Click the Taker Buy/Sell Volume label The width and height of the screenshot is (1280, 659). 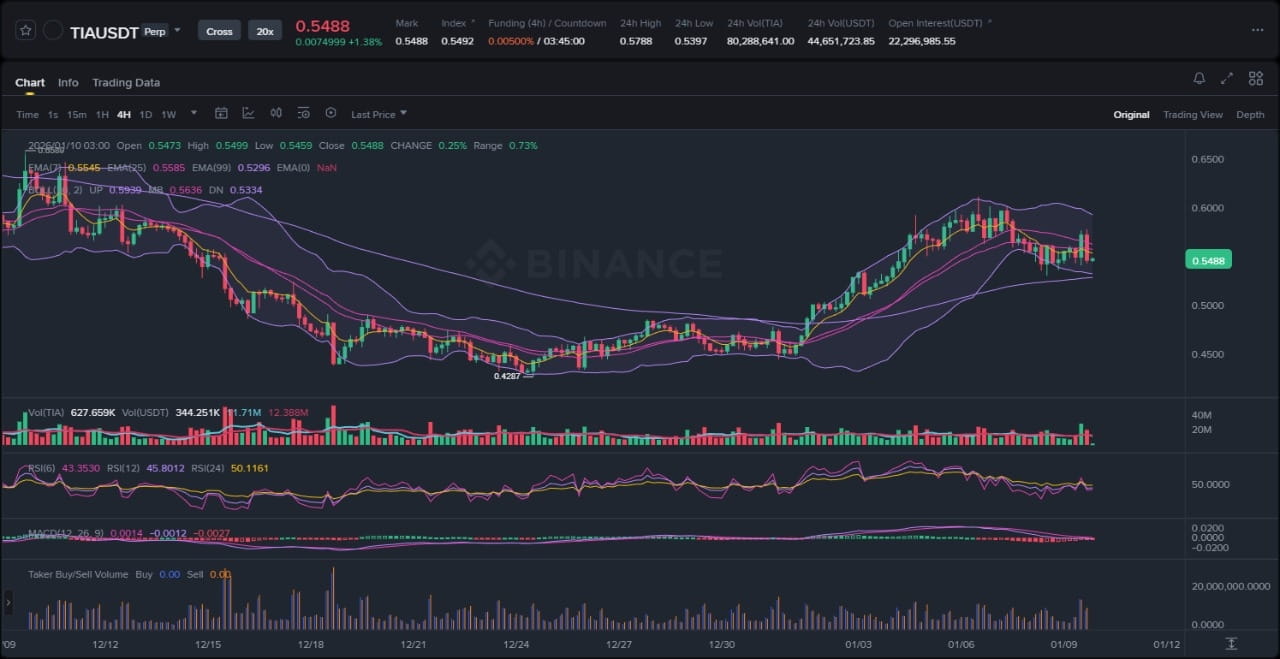click(x=78, y=575)
